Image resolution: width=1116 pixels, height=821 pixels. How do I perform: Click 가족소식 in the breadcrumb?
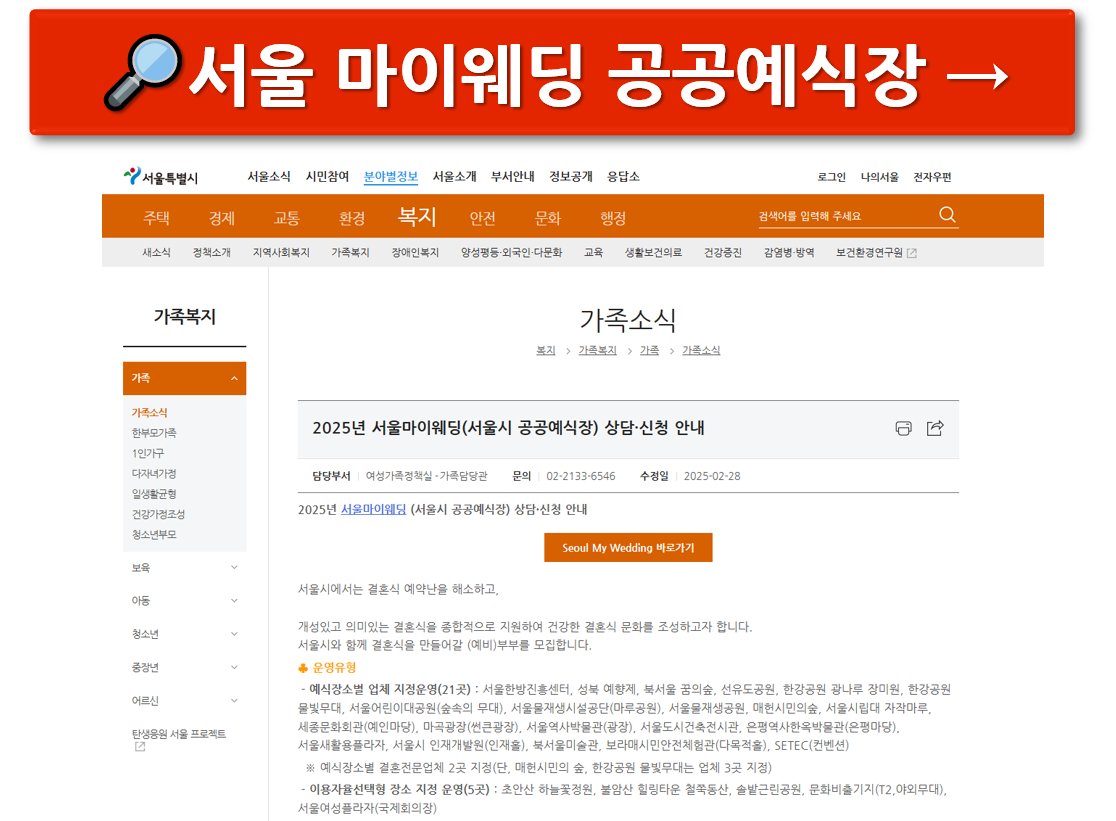click(701, 350)
